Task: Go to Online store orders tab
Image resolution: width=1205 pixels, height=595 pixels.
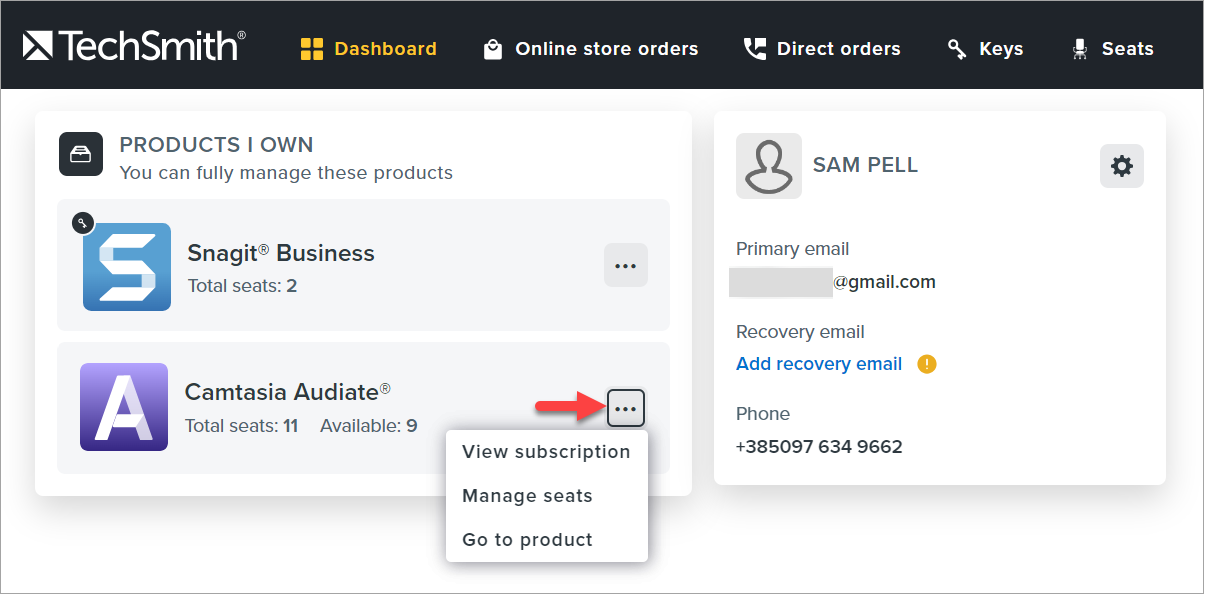Action: [606, 49]
